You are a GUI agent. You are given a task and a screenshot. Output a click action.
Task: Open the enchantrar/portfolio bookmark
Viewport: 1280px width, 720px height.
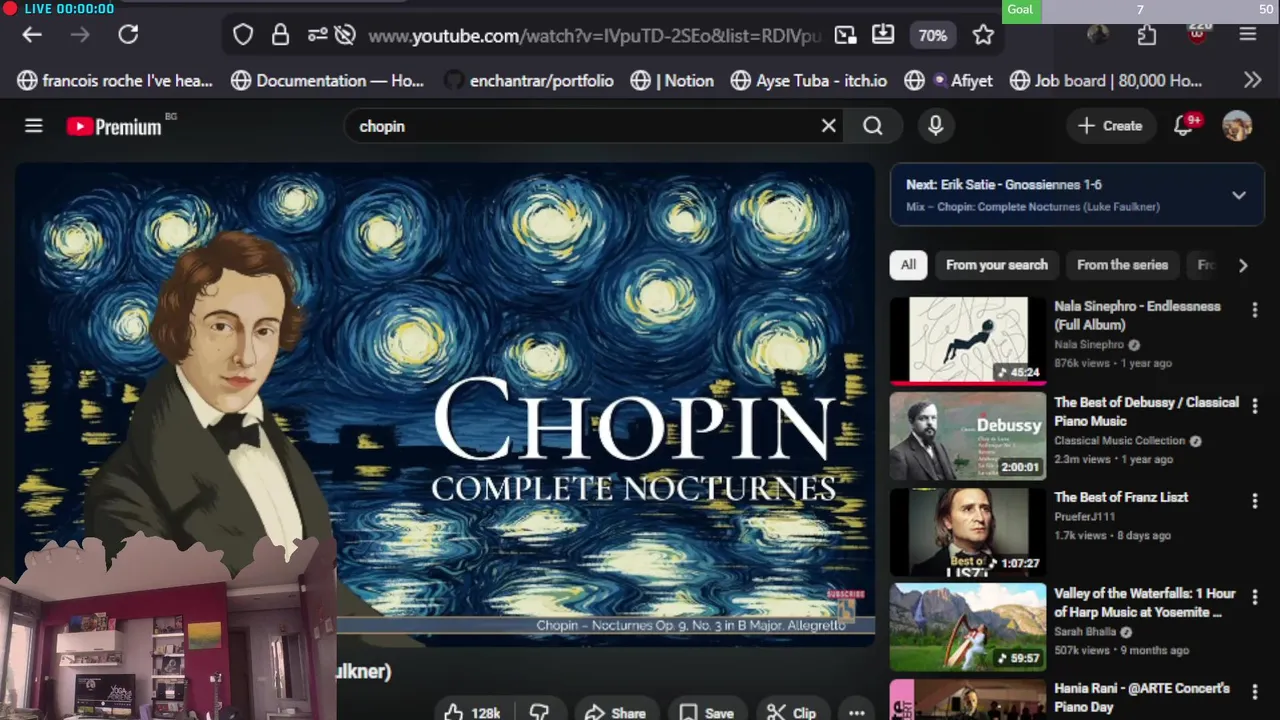528,81
